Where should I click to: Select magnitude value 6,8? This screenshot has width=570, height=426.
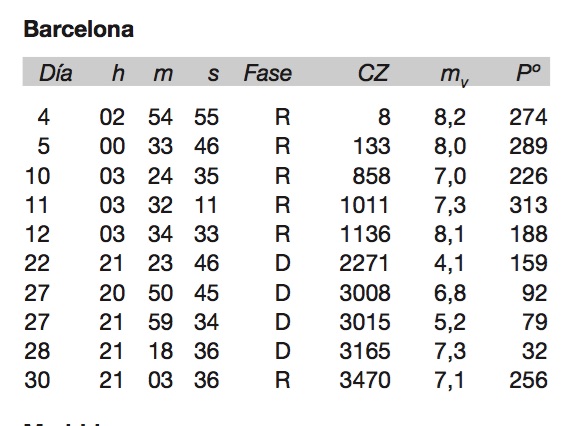[x=450, y=294]
